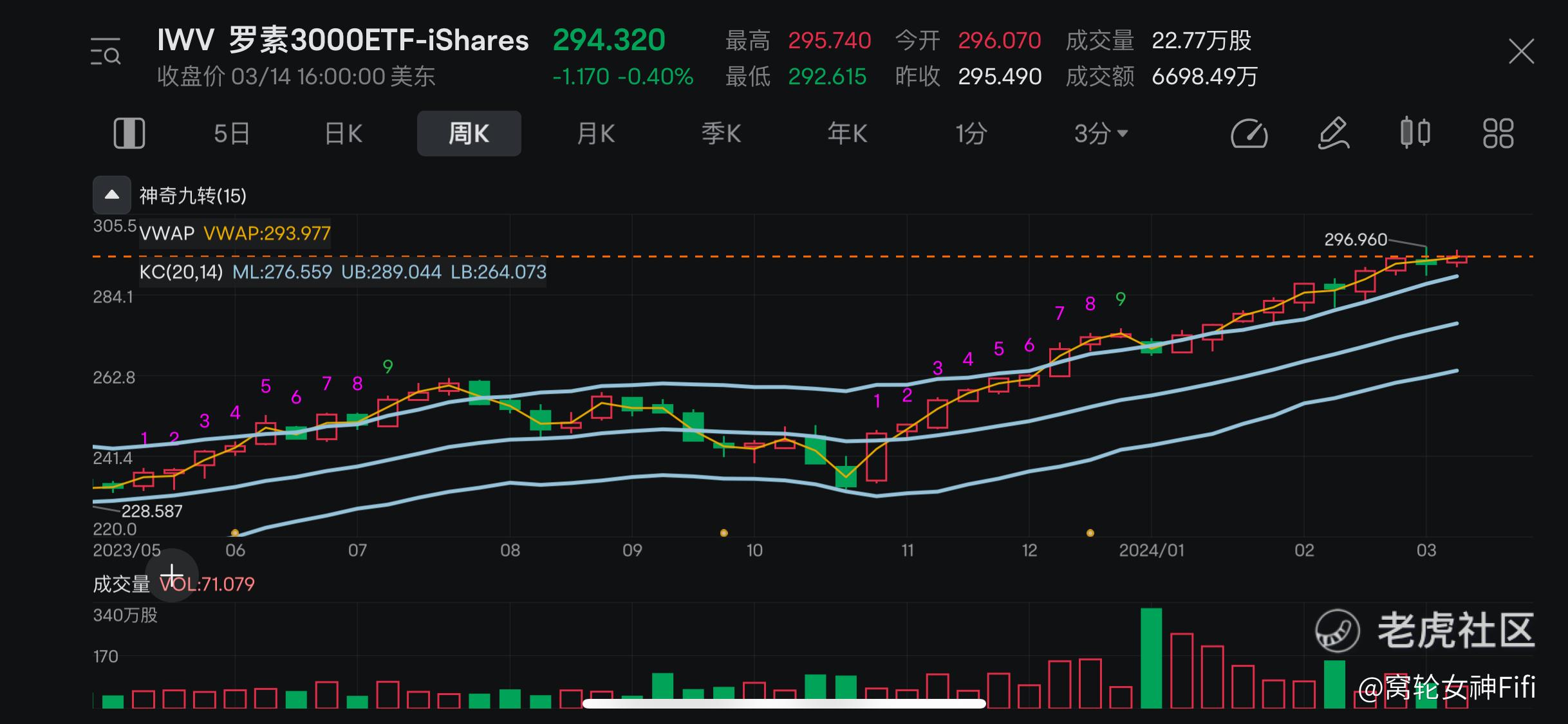The width and height of the screenshot is (1568, 724).
Task: Click the VOL:71.079 value
Action: 207,584
